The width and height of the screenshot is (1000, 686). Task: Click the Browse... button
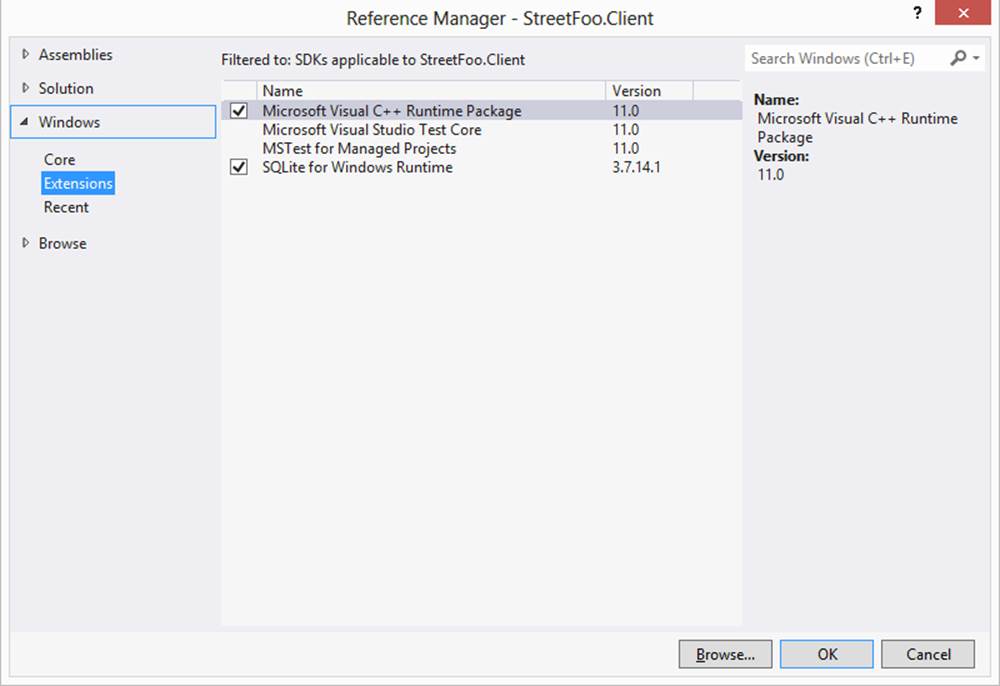click(725, 654)
